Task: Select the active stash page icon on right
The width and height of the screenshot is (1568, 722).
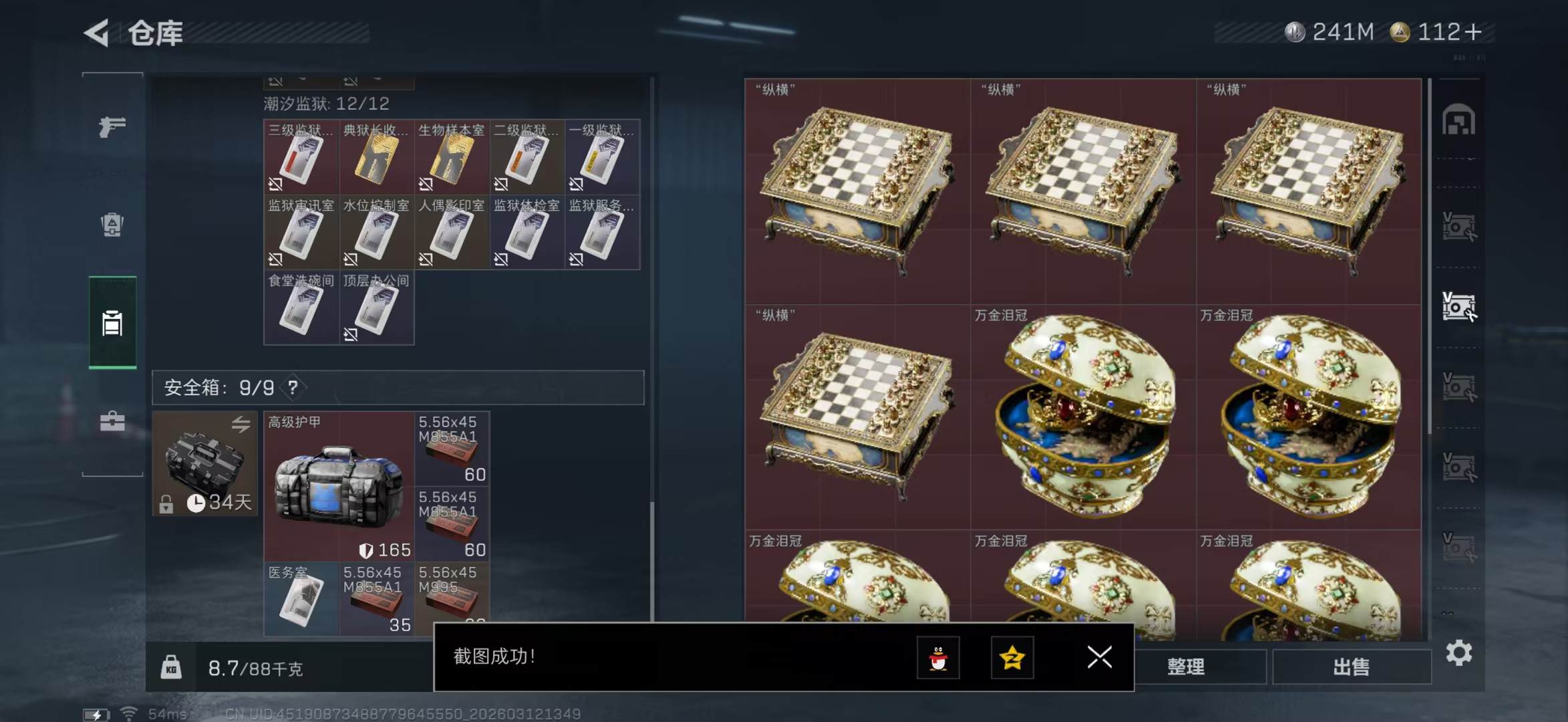Action: pos(1458,308)
